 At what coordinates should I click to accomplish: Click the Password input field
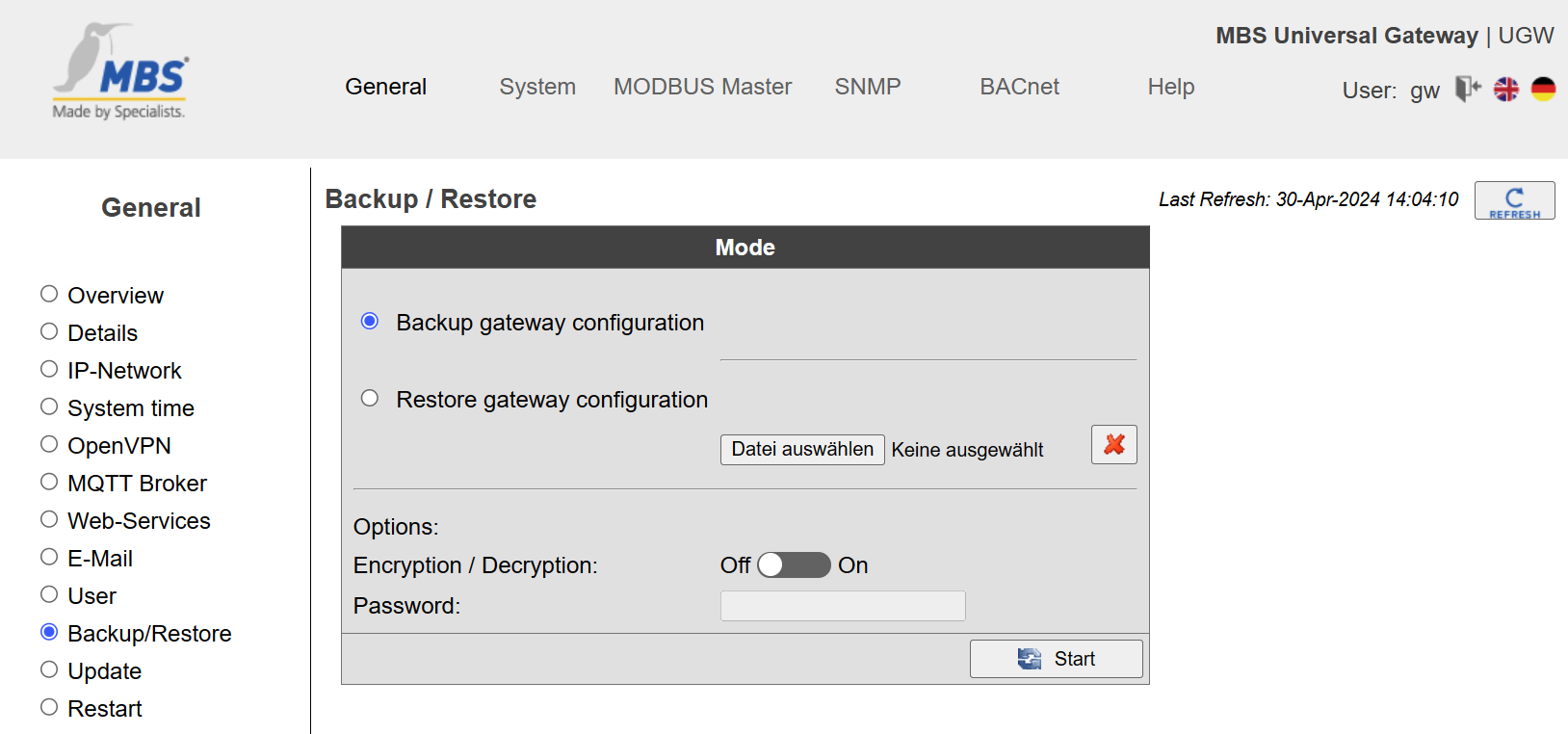pyautogui.click(x=843, y=606)
